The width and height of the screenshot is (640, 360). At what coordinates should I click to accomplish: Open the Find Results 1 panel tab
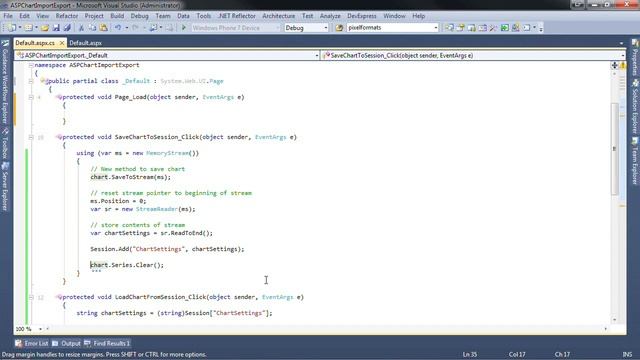point(107,344)
